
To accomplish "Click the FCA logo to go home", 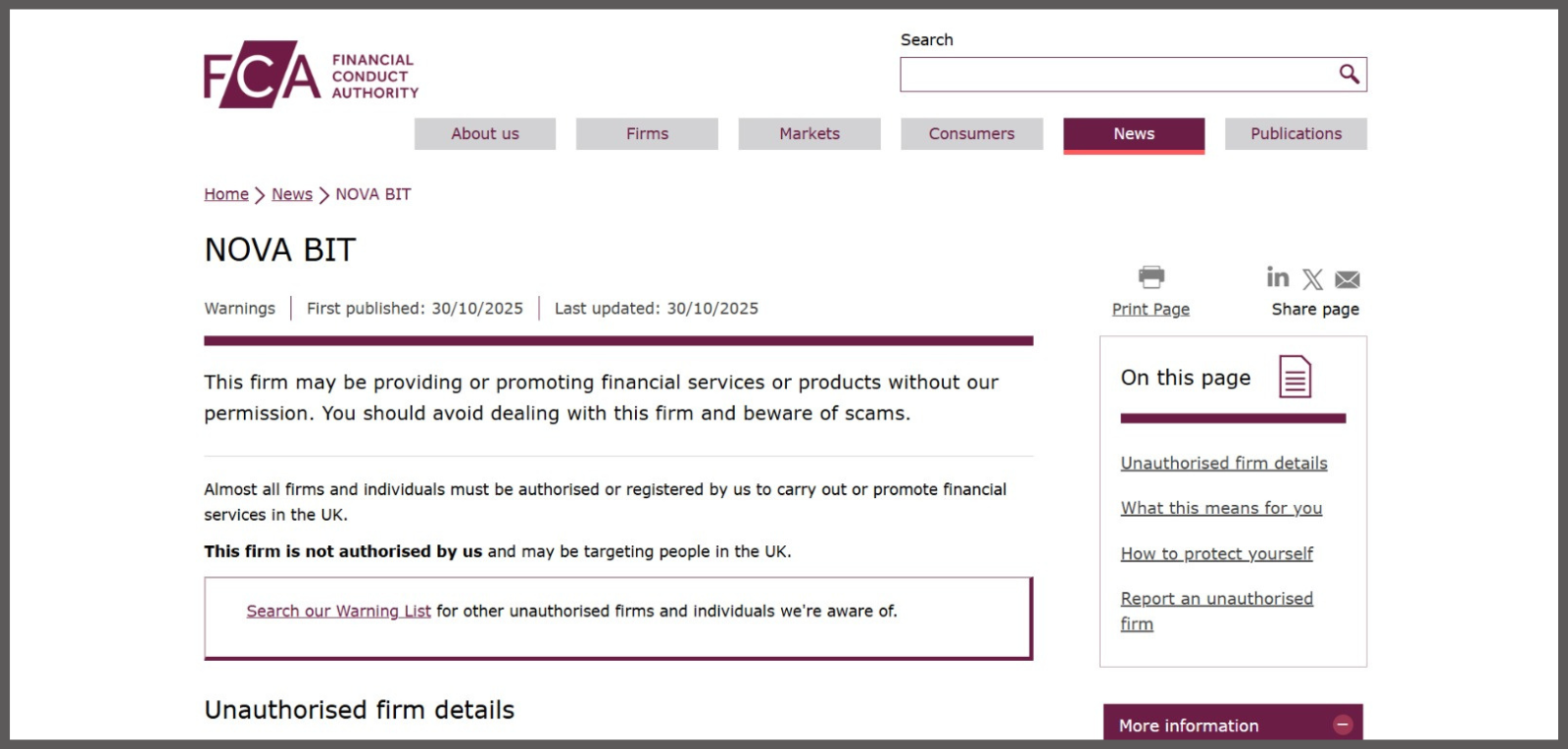I will 310,74.
